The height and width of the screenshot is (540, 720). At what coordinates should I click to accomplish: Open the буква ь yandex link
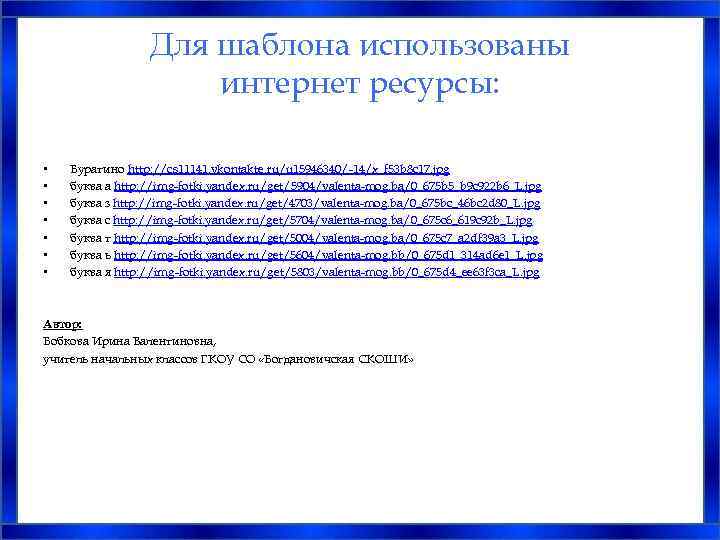pyautogui.click(x=328, y=255)
